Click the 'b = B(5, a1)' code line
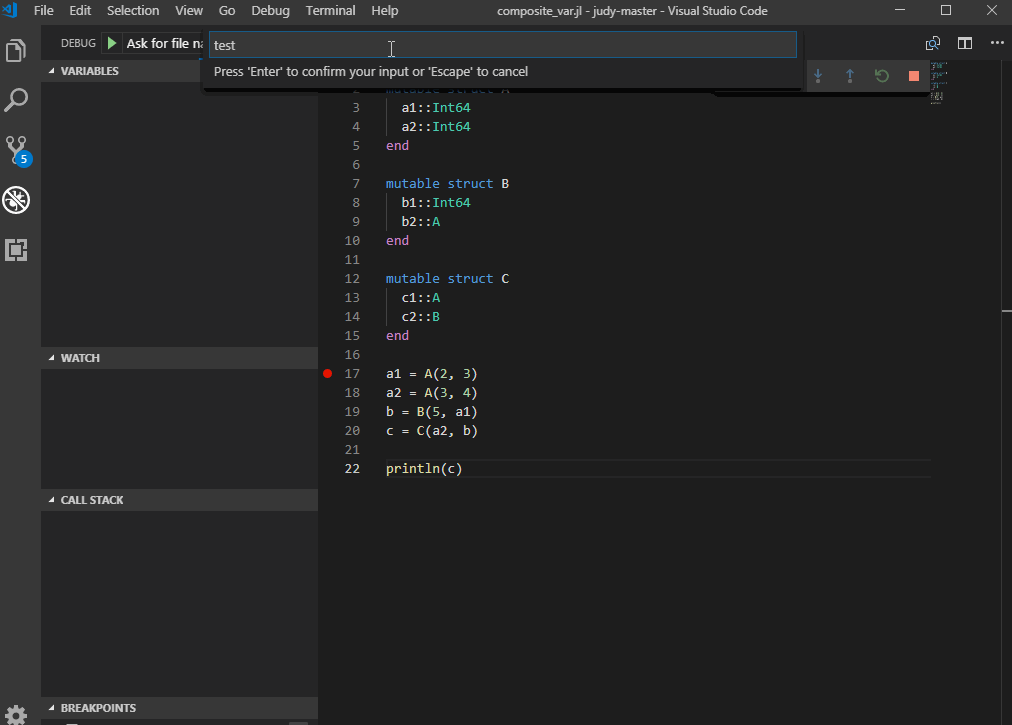This screenshot has width=1012, height=725. [432, 411]
